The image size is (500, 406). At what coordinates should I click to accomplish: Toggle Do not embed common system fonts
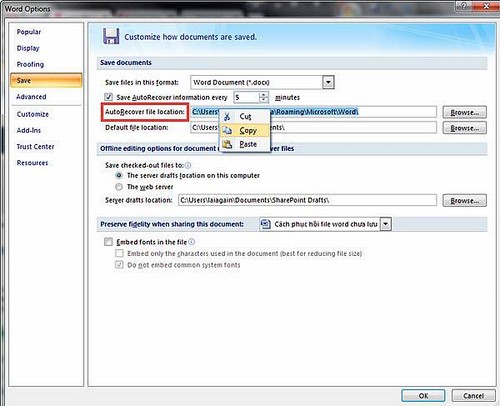(x=119, y=265)
